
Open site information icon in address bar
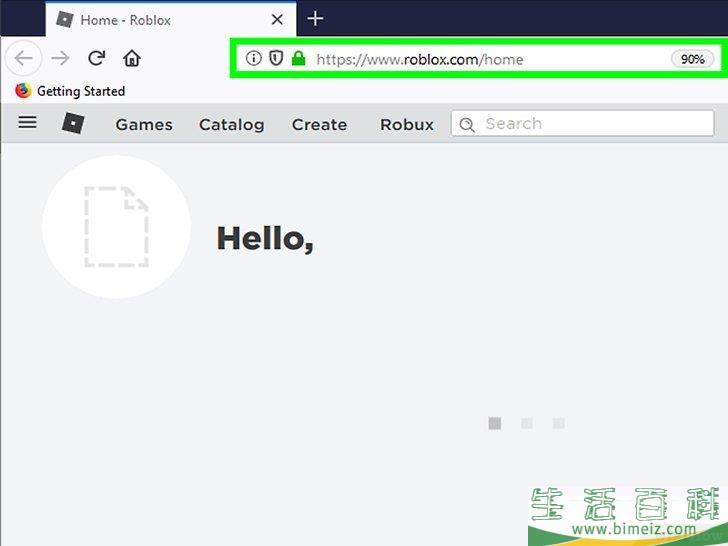pos(254,58)
